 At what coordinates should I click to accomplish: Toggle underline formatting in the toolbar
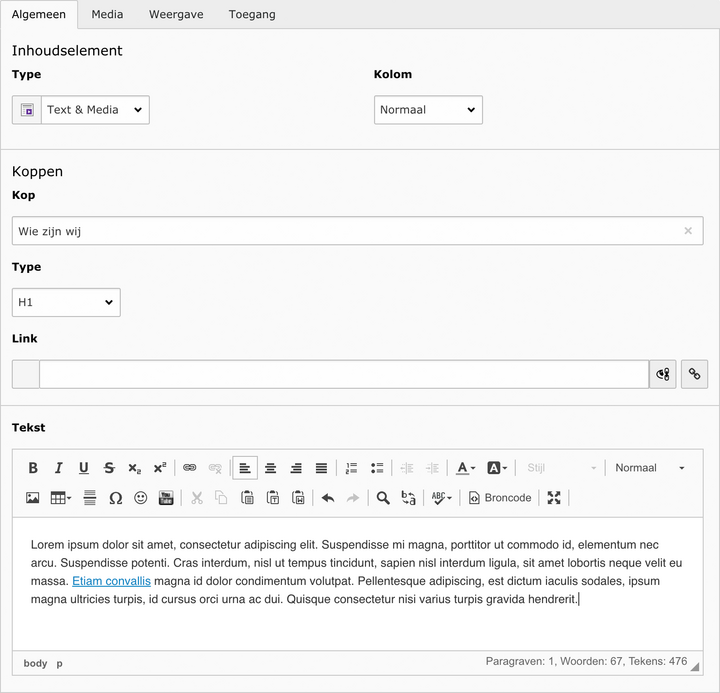pyautogui.click(x=84, y=468)
